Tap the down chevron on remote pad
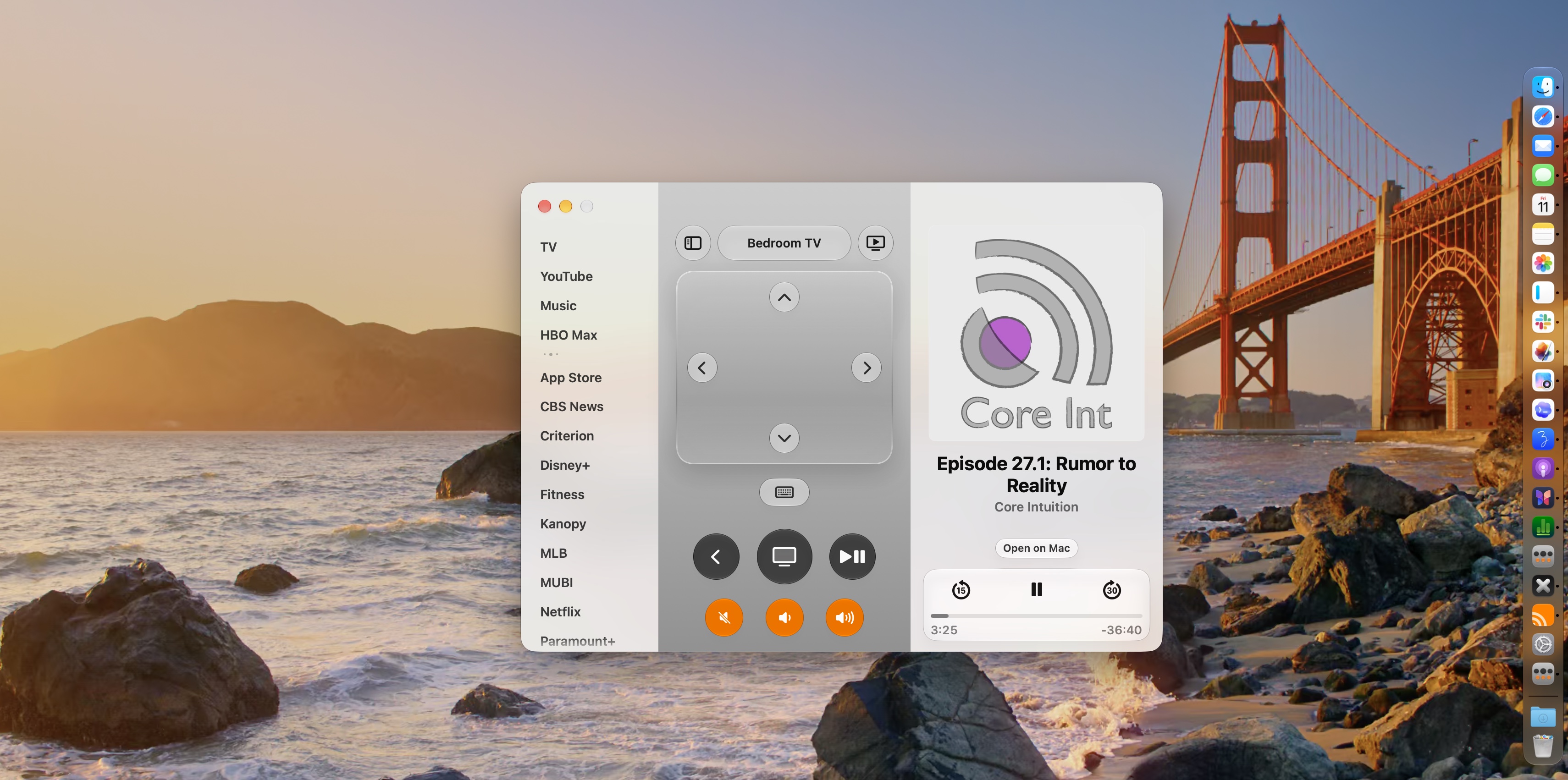The image size is (1568, 780). pyautogui.click(x=784, y=438)
